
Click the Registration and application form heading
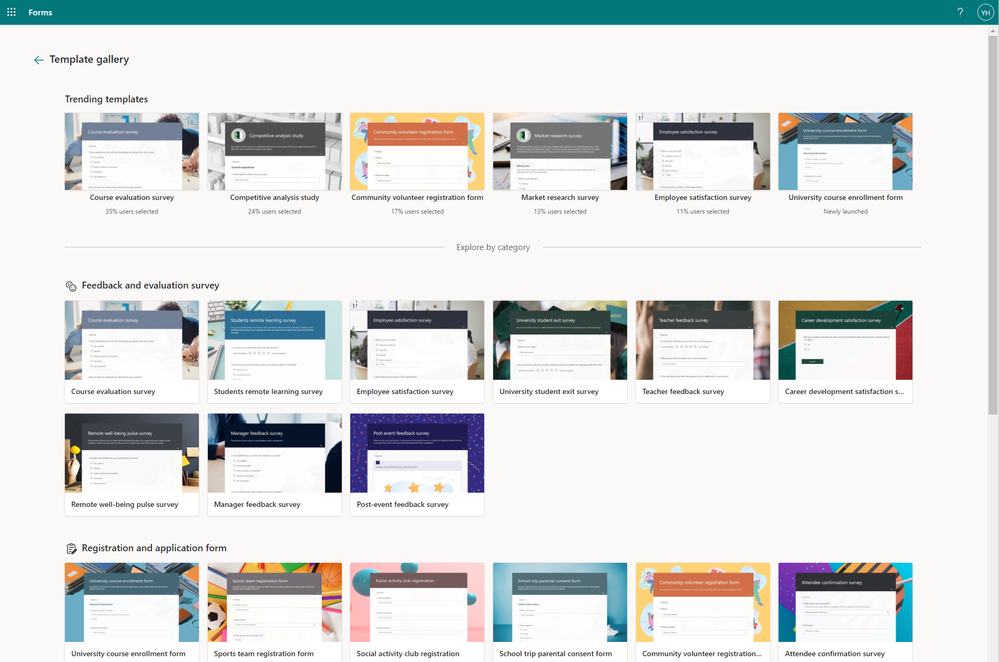(154, 548)
